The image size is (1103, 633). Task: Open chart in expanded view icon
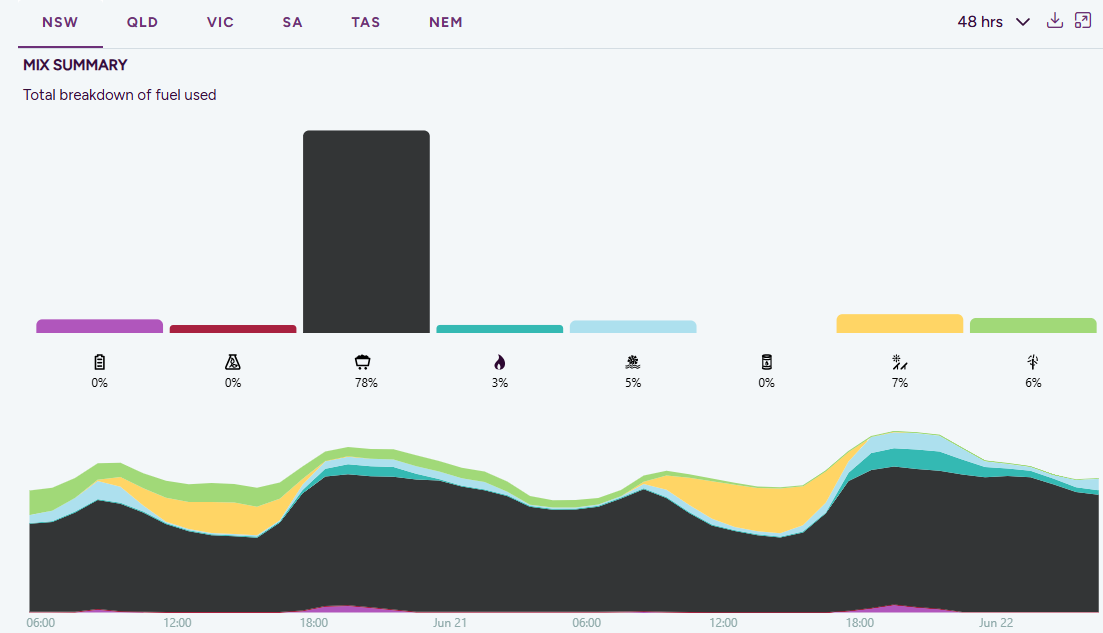(x=1083, y=20)
